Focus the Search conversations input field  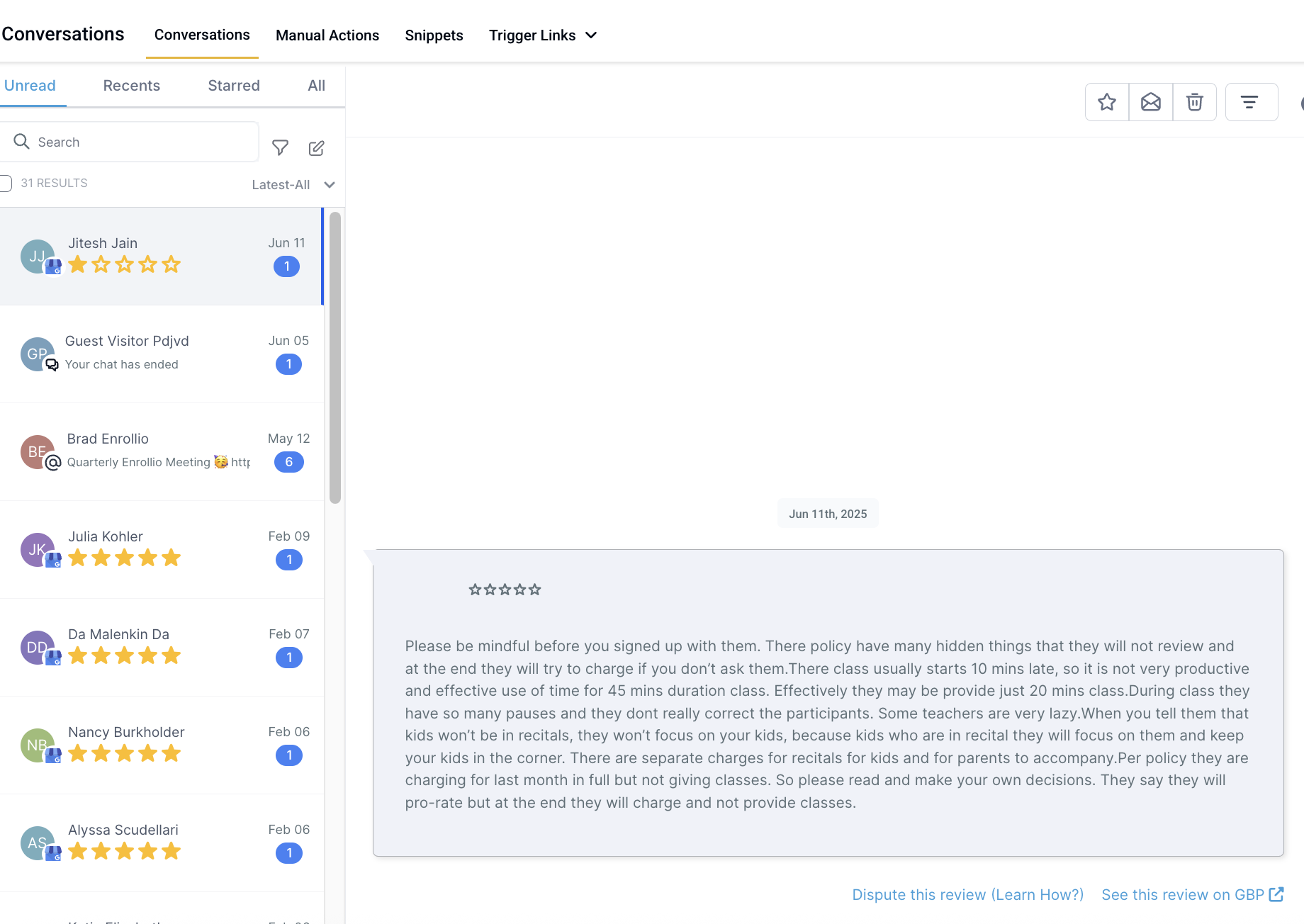tap(131, 142)
